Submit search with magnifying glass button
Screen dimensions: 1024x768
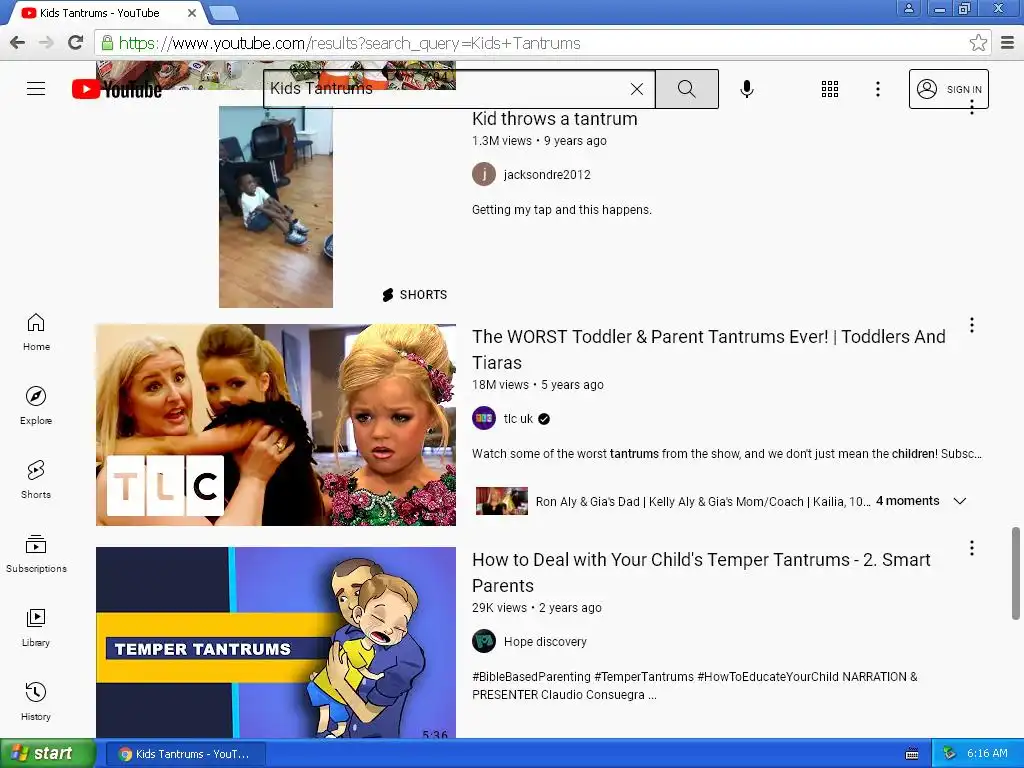(686, 89)
